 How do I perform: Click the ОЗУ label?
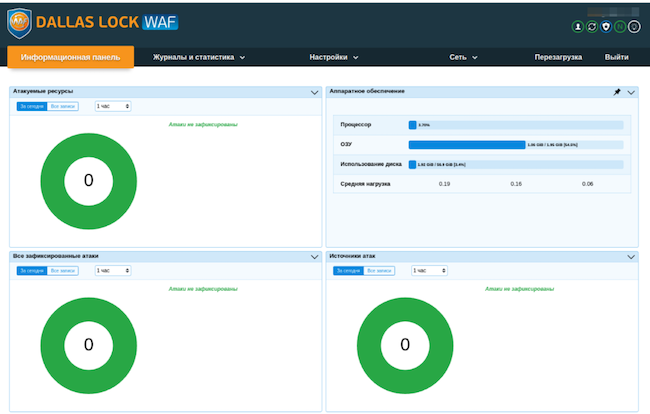(x=346, y=144)
